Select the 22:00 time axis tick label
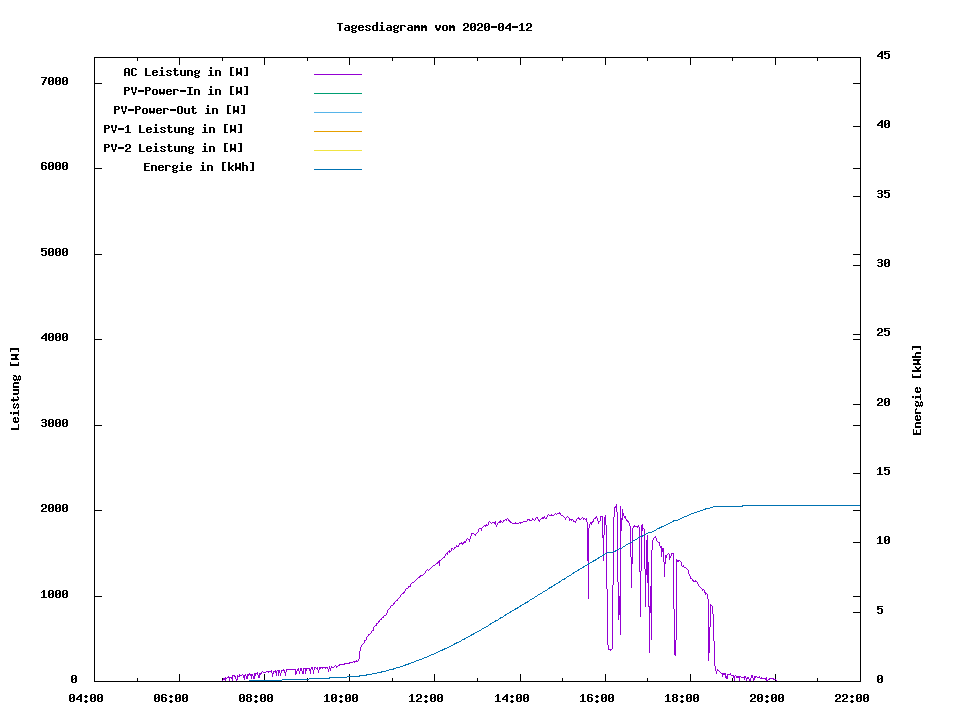 point(851,698)
